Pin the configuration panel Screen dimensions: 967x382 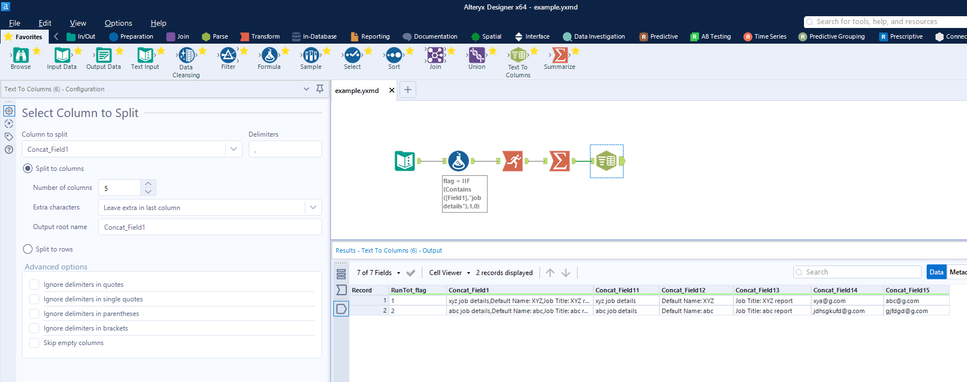tap(319, 89)
